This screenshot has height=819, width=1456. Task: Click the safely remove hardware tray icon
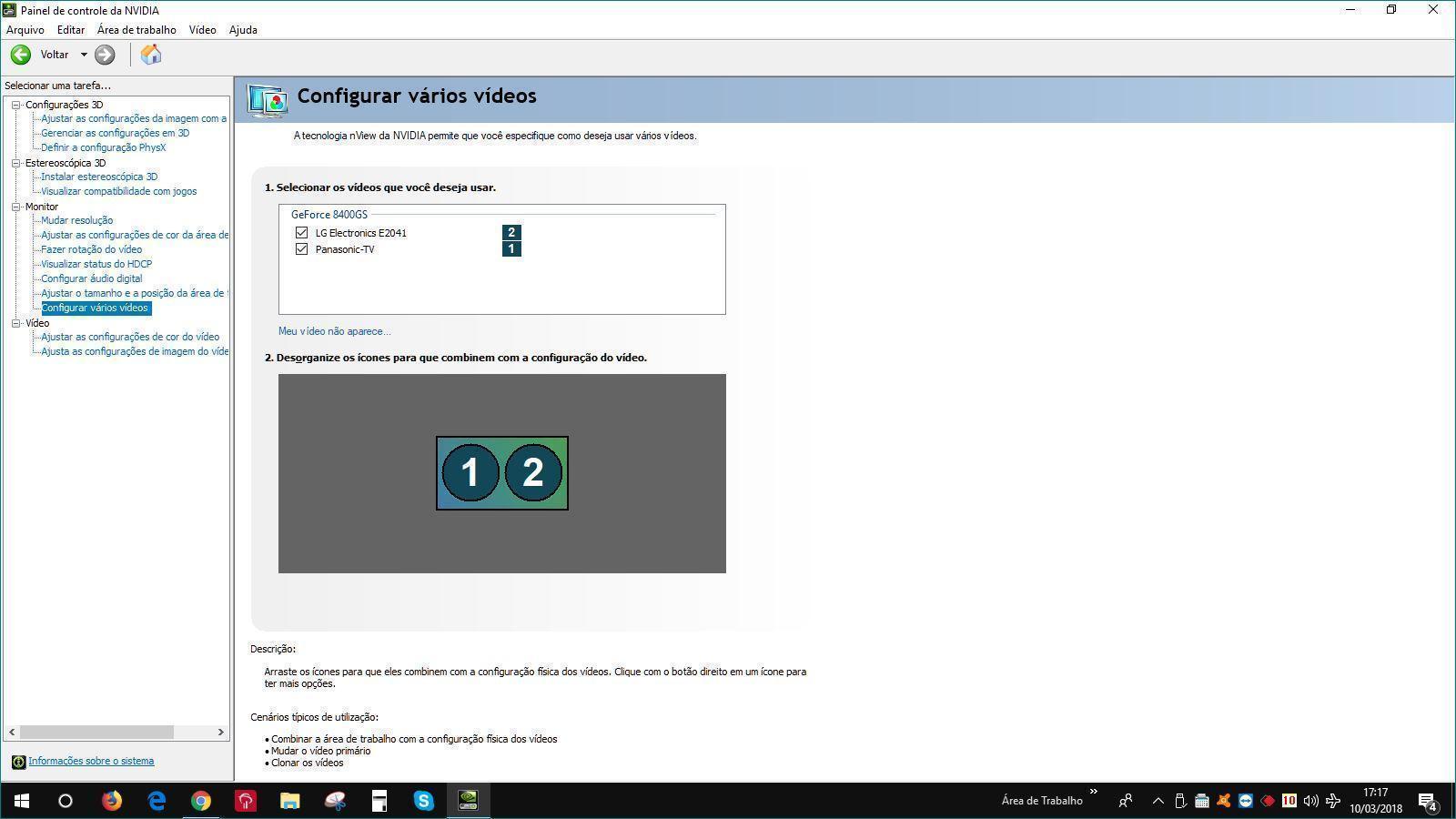point(1180,801)
